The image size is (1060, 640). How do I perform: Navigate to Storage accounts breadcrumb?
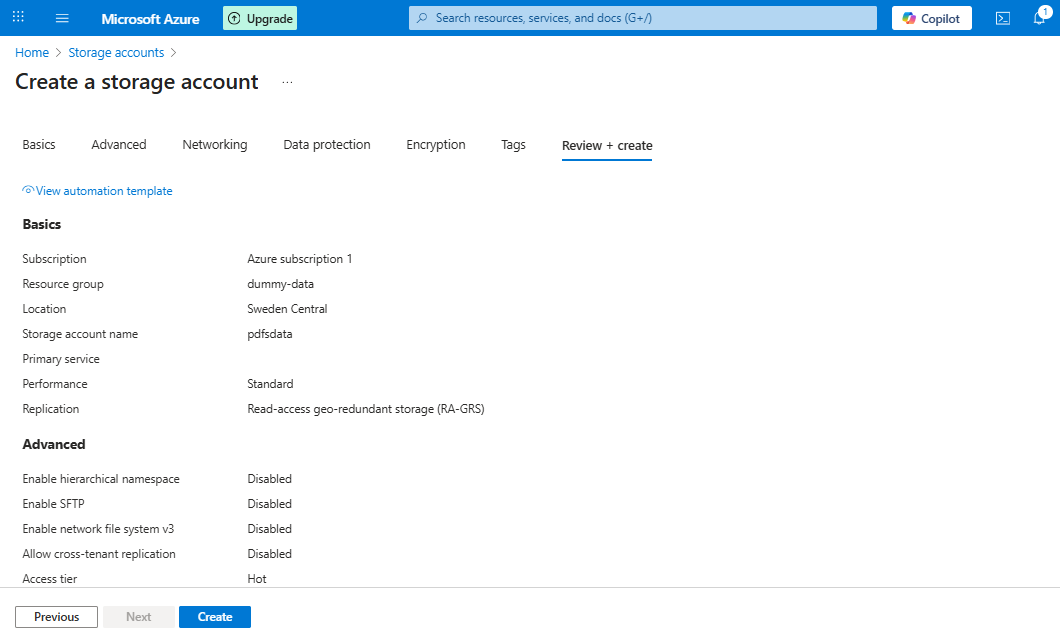click(116, 52)
